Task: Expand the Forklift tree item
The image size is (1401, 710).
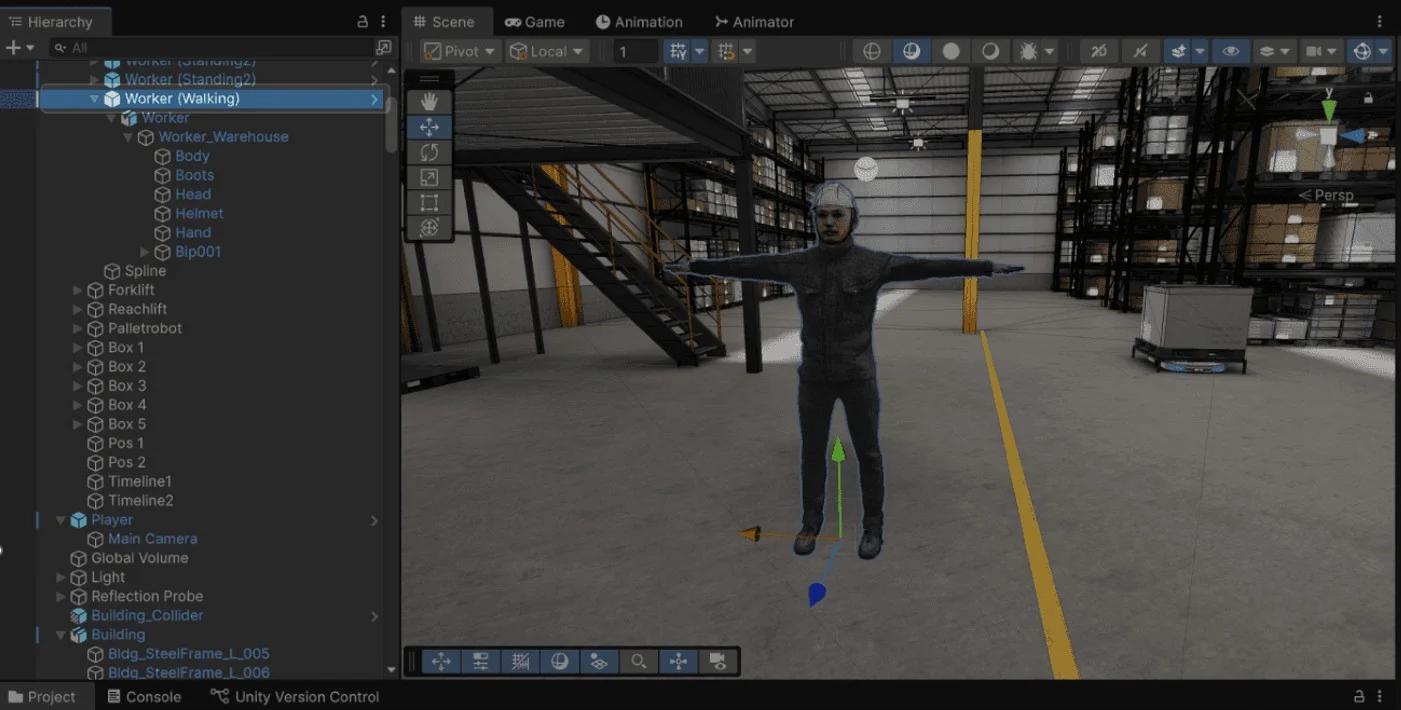Action: 78,290
